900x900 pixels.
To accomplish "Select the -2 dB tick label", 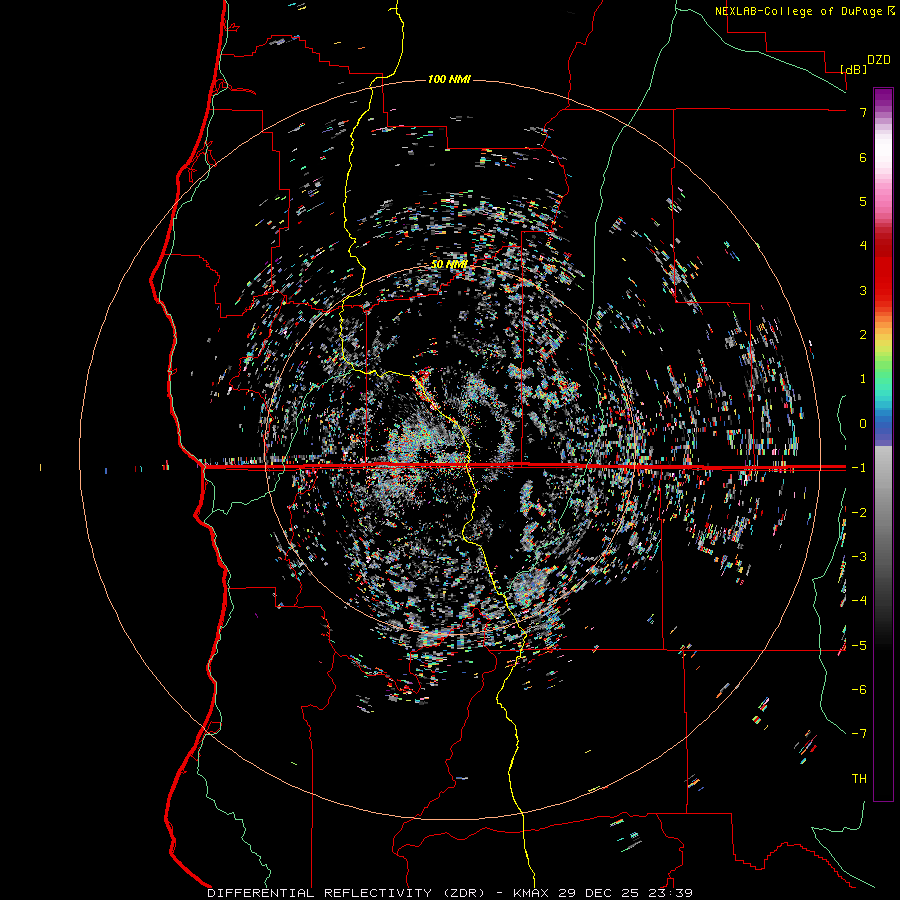I will [859, 513].
